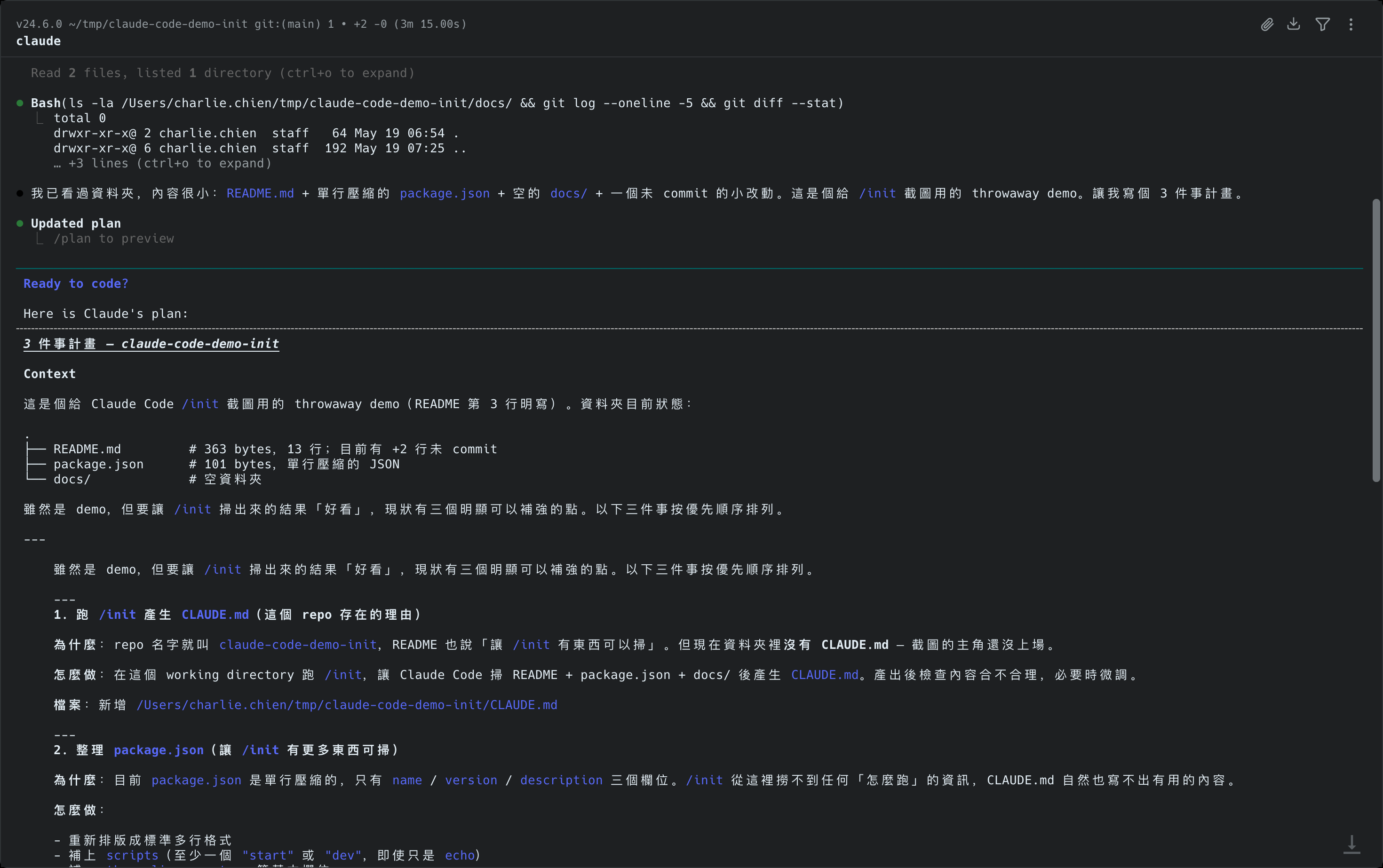Expand "Read 2 files, listed 1 directory" line
Viewport: 1383px width, 868px height.
pyautogui.click(x=223, y=73)
